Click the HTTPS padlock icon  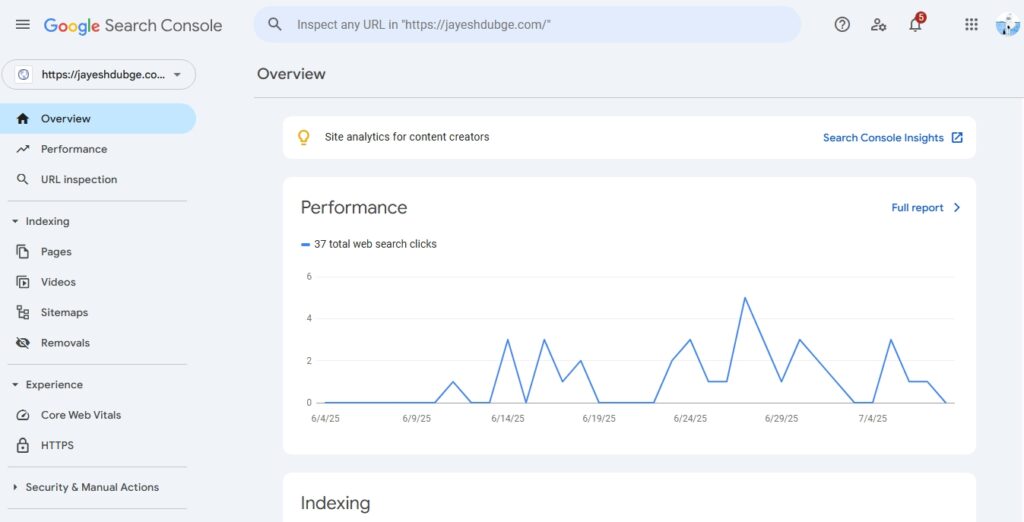click(x=23, y=446)
